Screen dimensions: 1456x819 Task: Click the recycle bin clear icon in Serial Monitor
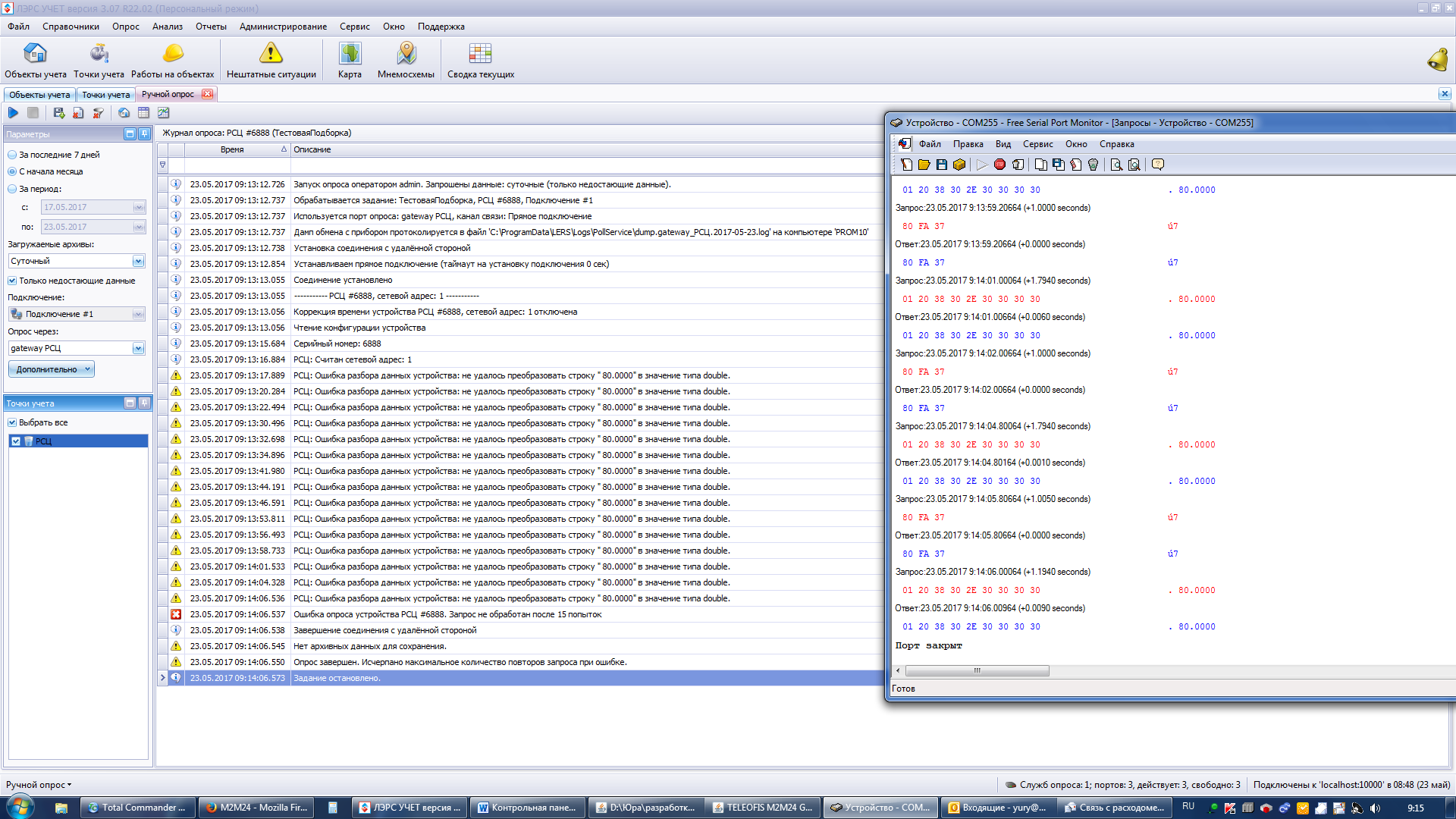[x=1093, y=165]
